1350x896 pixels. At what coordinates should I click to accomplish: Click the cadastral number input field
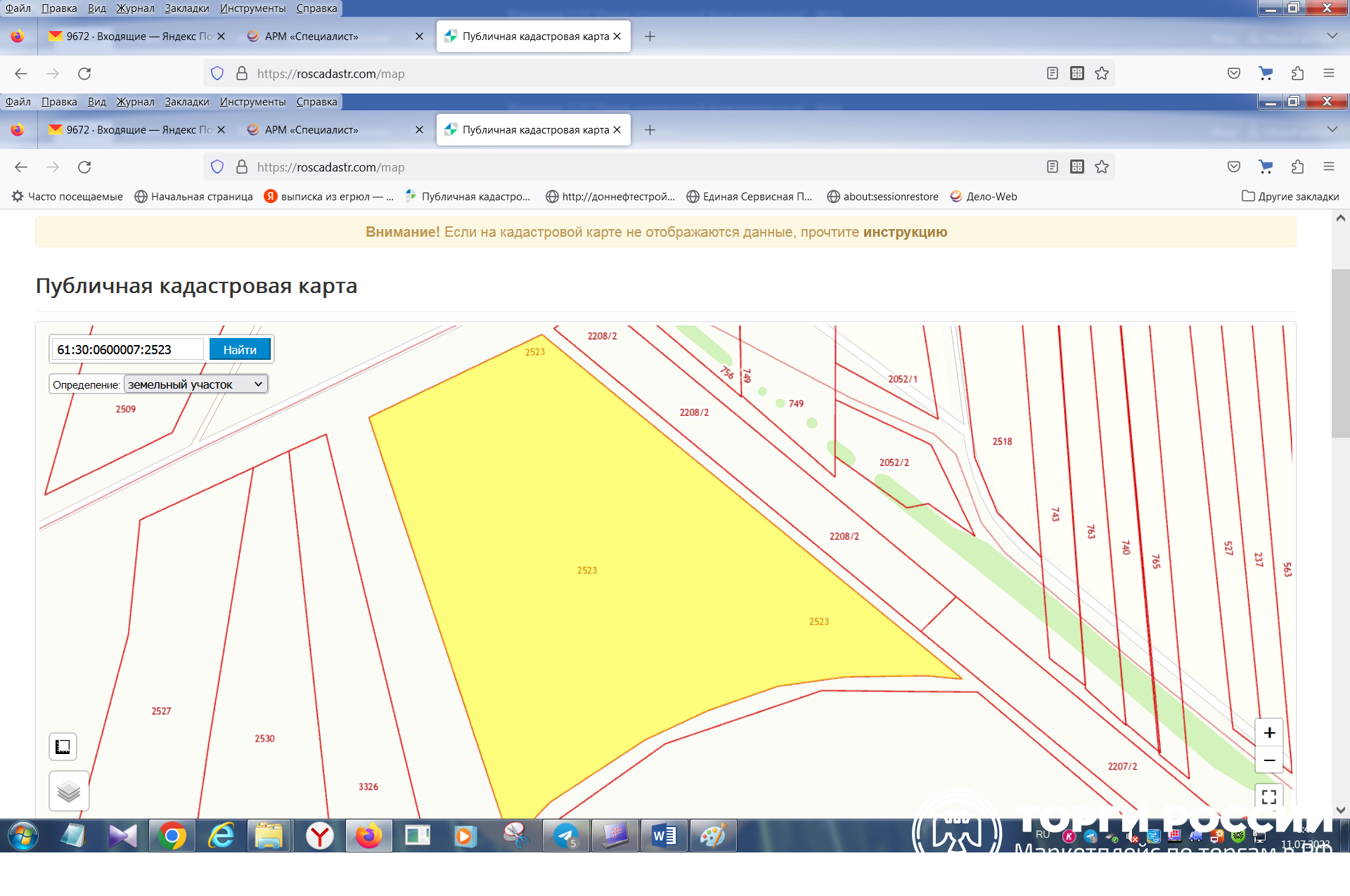coord(127,350)
